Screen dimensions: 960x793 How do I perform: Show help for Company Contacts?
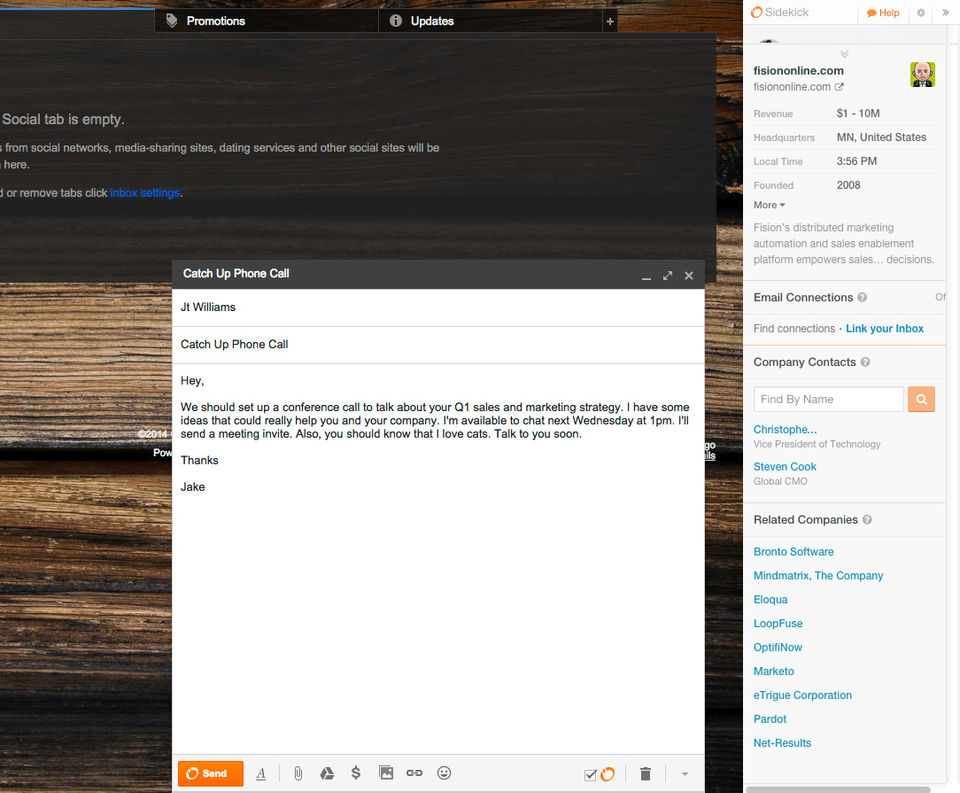click(x=865, y=363)
